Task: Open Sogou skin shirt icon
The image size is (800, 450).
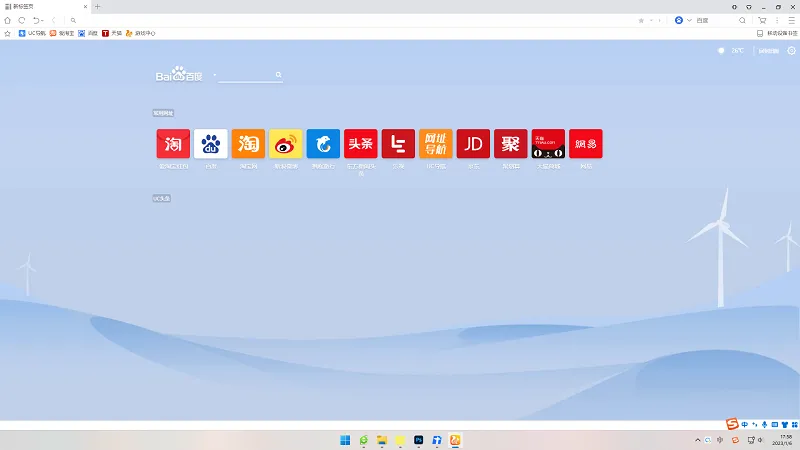Action: point(785,424)
